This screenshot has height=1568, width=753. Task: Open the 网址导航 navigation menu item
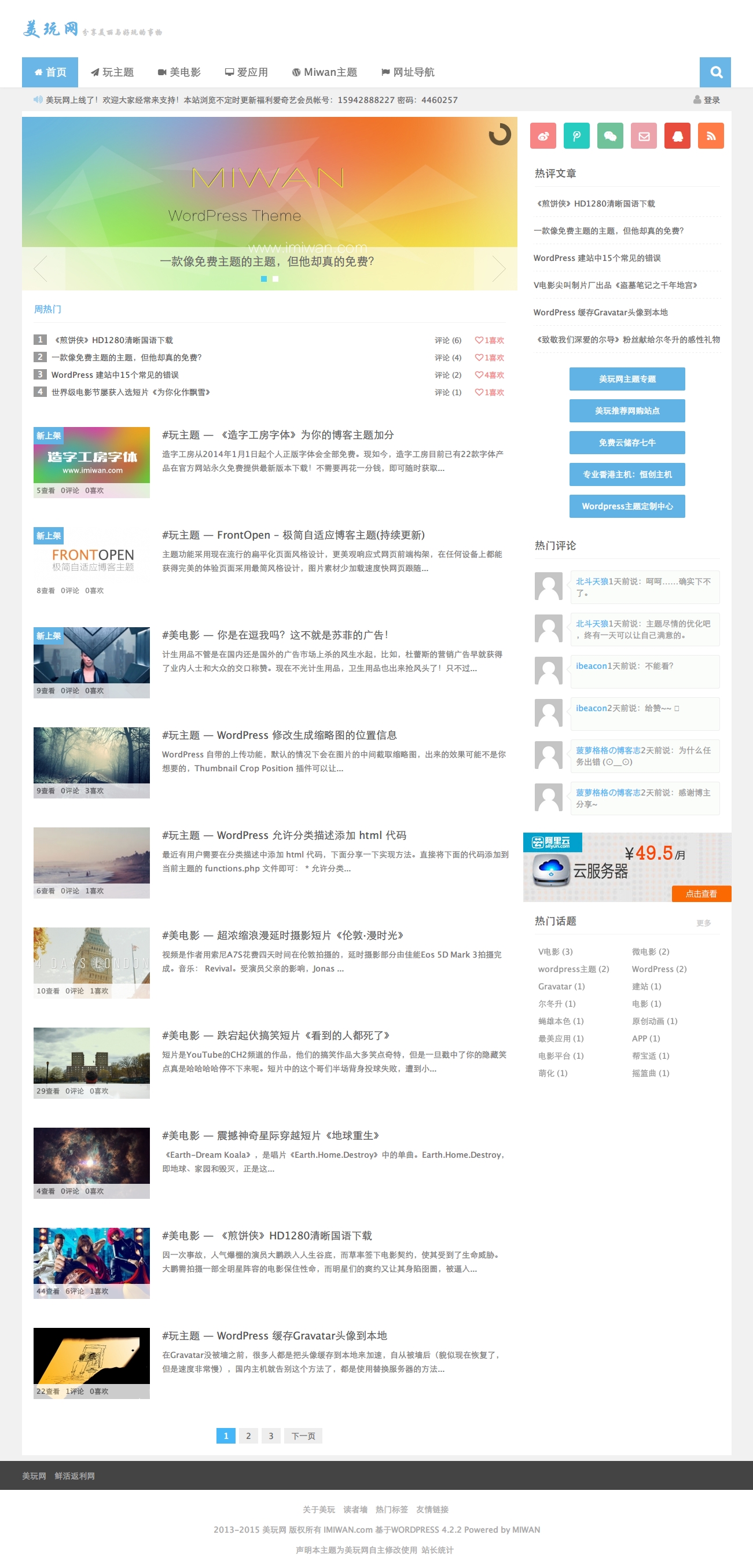(x=408, y=72)
